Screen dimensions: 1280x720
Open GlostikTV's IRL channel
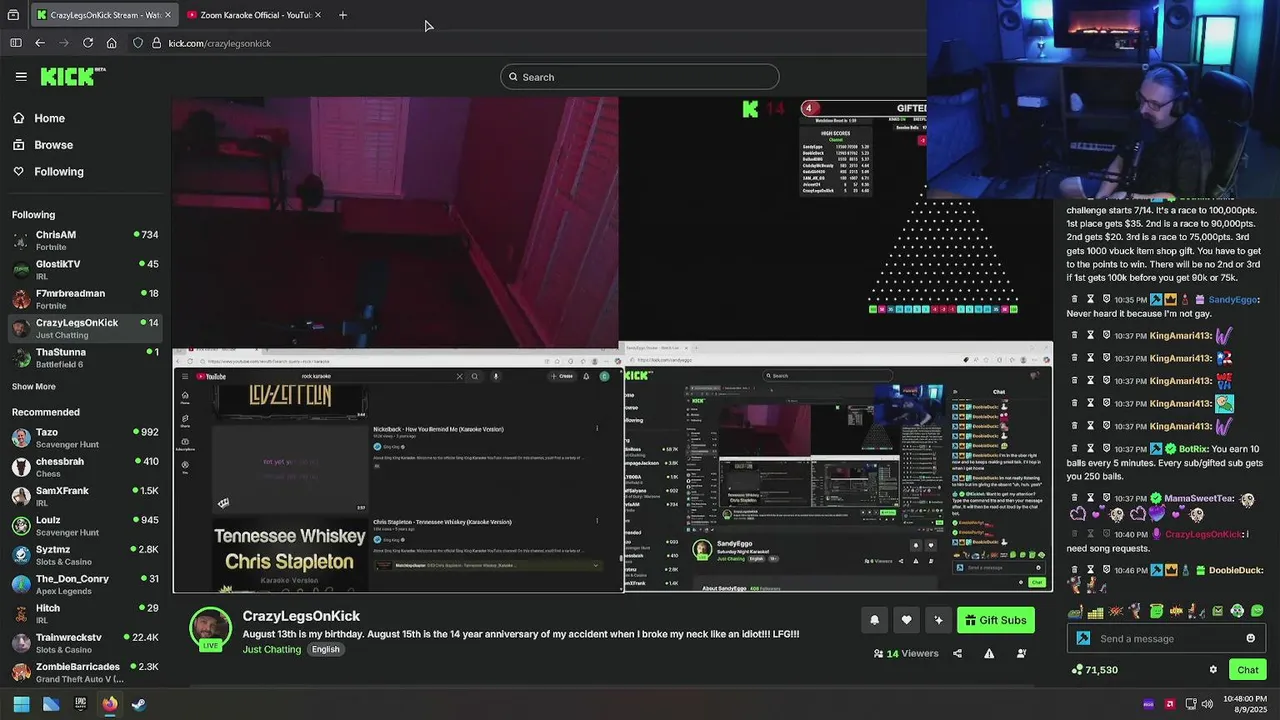[85, 270]
